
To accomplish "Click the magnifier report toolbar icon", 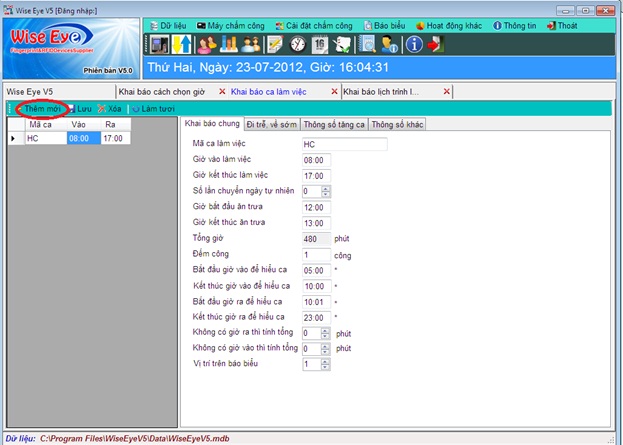I will (x=367, y=44).
